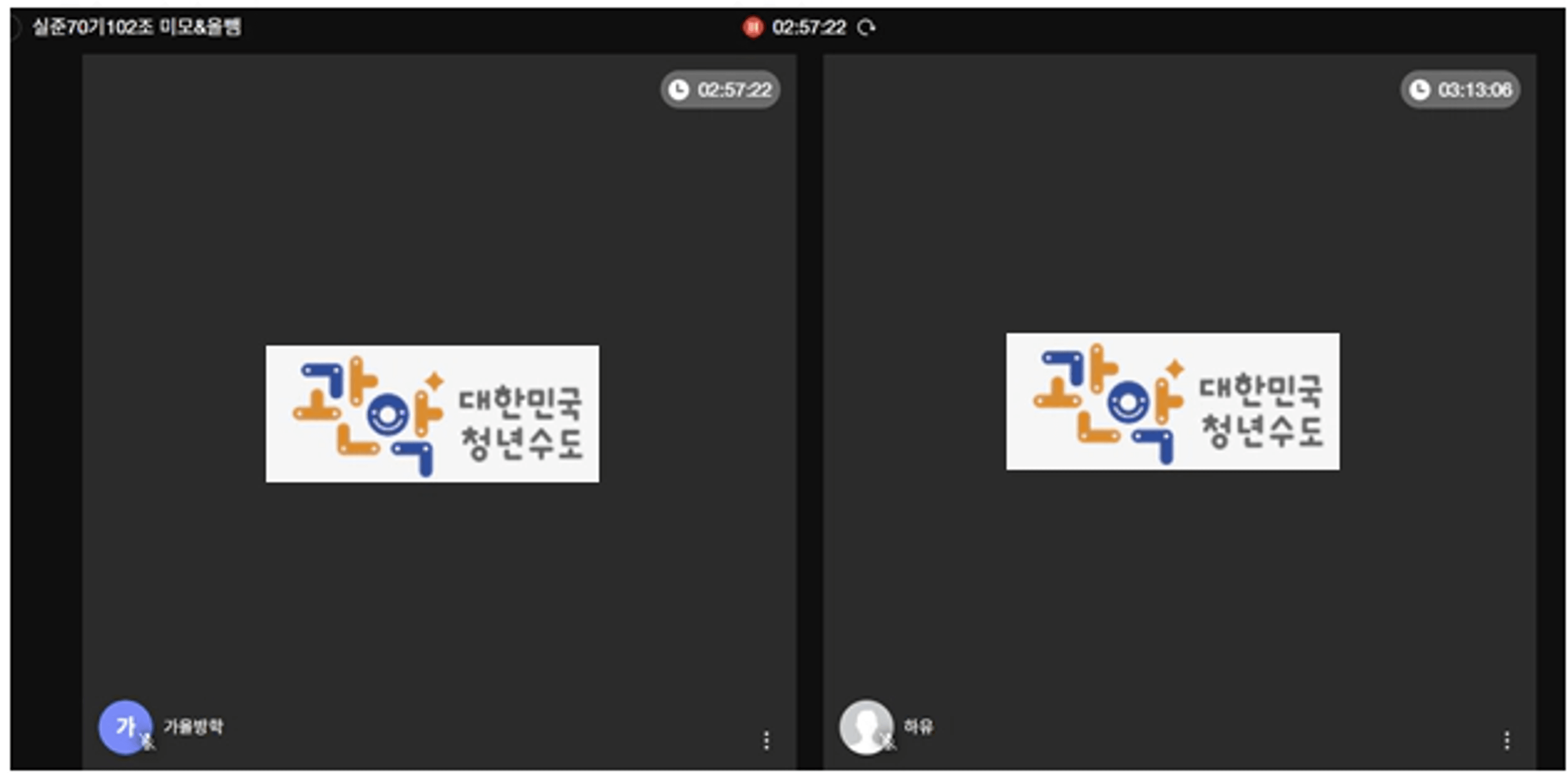Image resolution: width=1568 pixels, height=773 pixels.
Task: Open the left tile's three-dot menu
Action: coord(766,740)
